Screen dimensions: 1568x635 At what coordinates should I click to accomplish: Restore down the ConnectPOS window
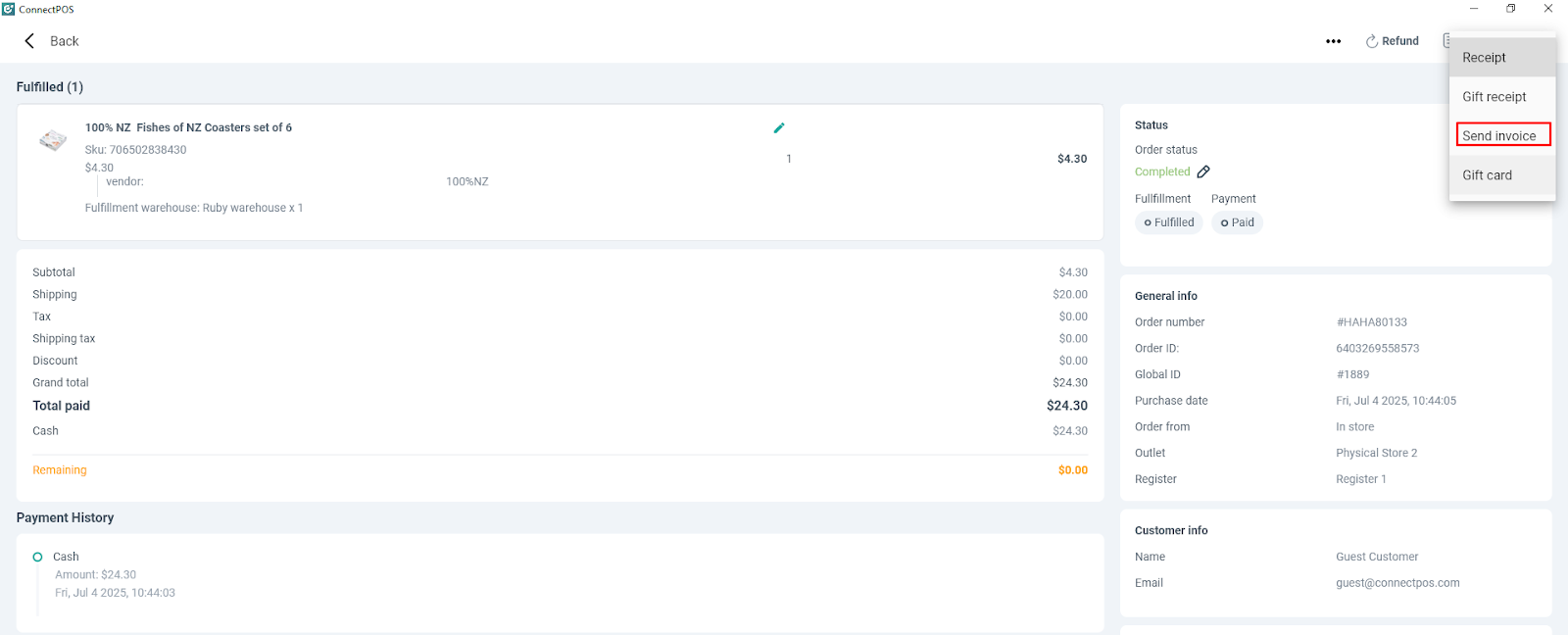[1510, 9]
